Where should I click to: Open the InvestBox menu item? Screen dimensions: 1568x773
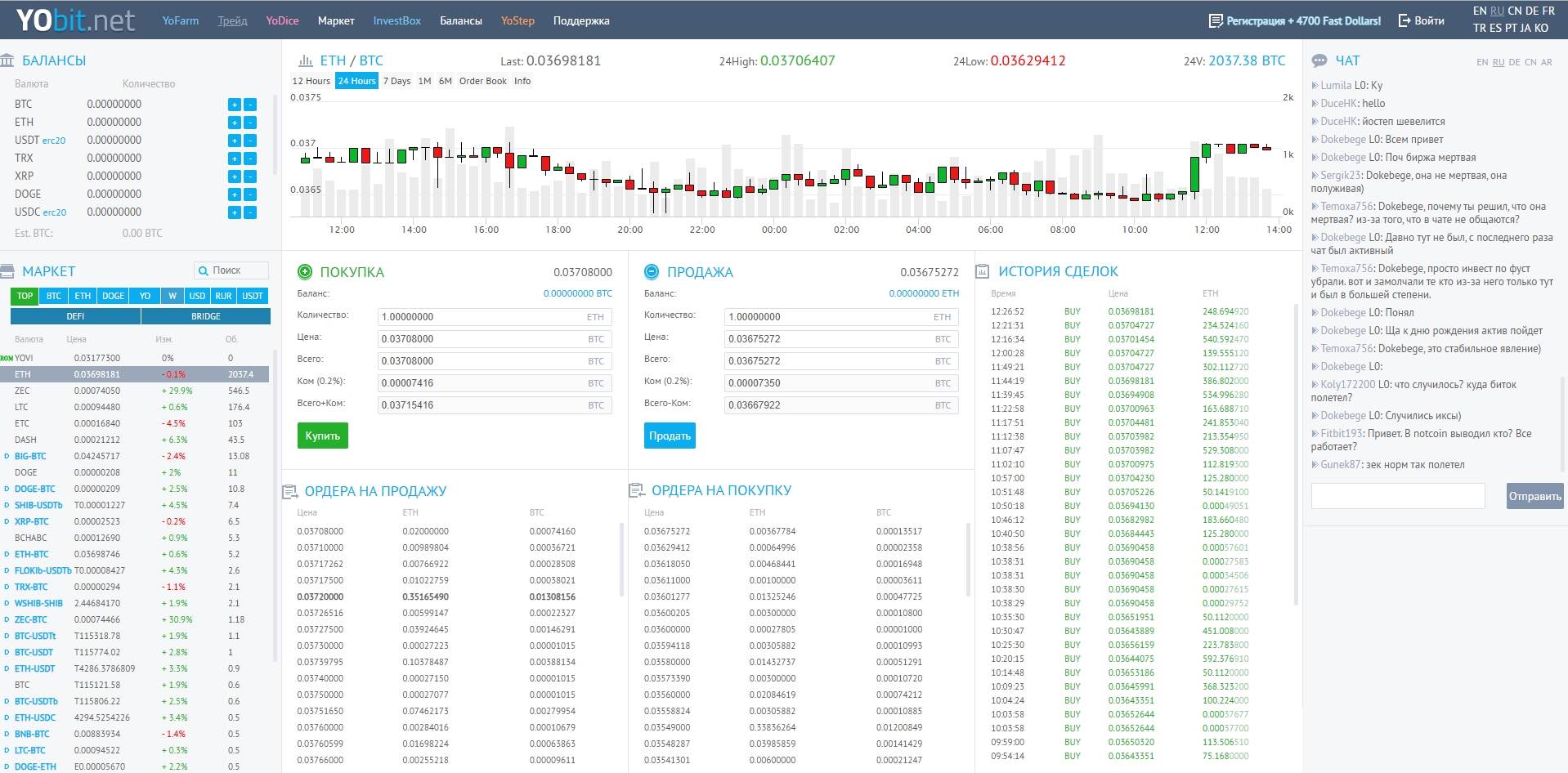(396, 20)
